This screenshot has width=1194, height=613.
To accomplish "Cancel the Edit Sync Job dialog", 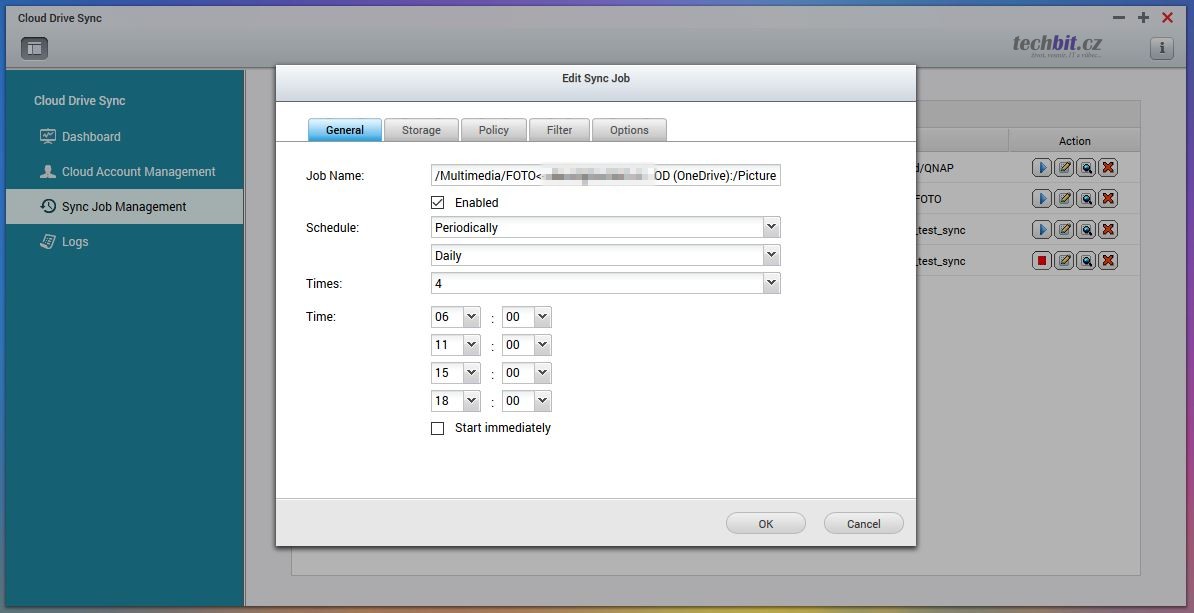I will point(863,524).
